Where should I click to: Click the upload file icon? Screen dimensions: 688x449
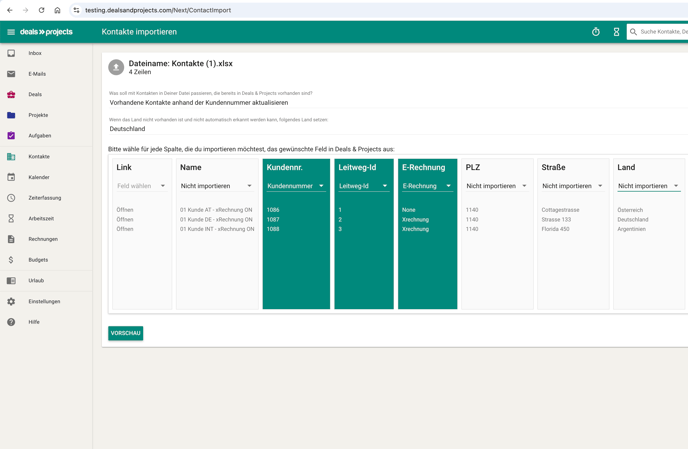coord(116,67)
